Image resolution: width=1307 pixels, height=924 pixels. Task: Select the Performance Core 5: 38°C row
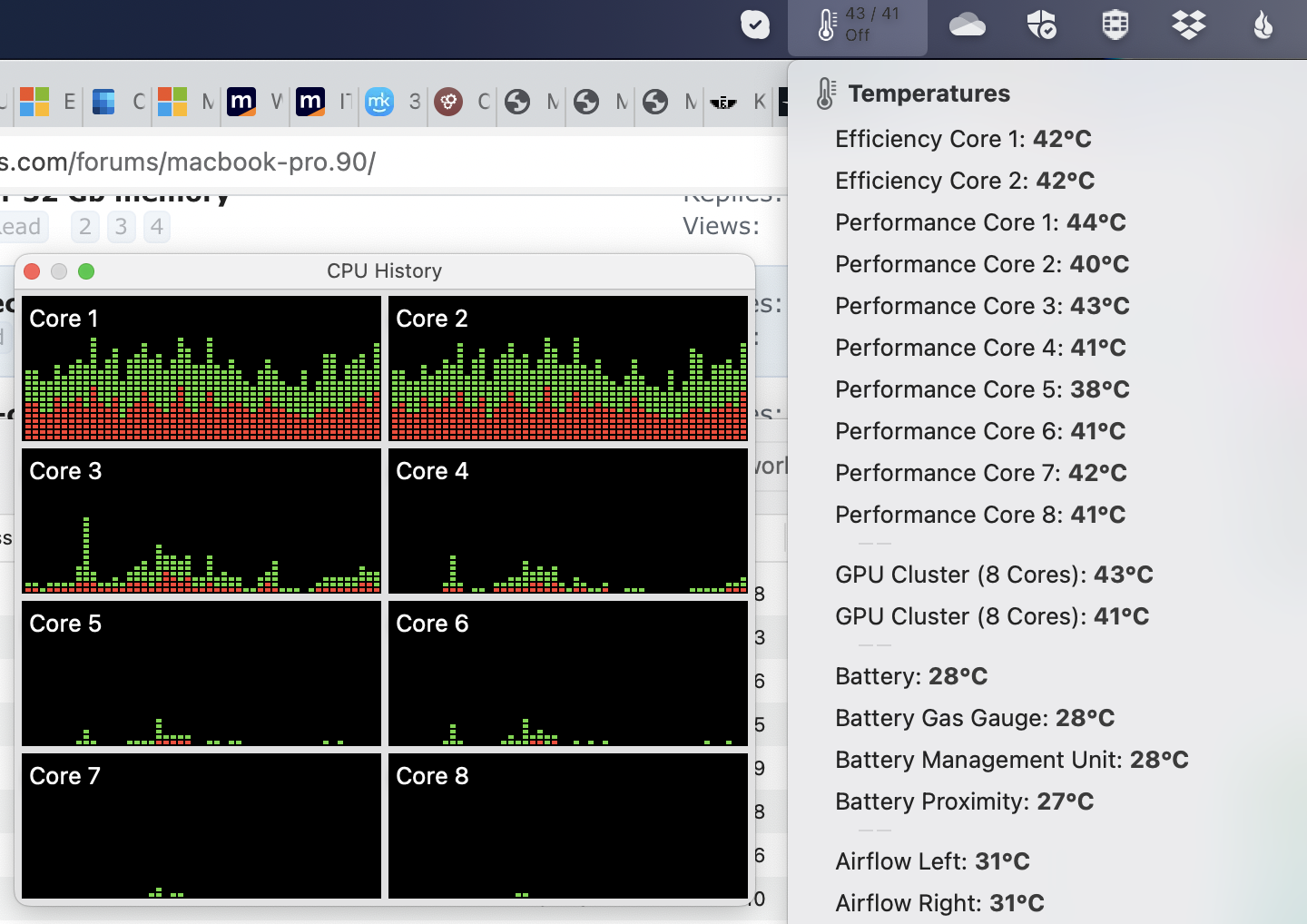coord(1047,389)
